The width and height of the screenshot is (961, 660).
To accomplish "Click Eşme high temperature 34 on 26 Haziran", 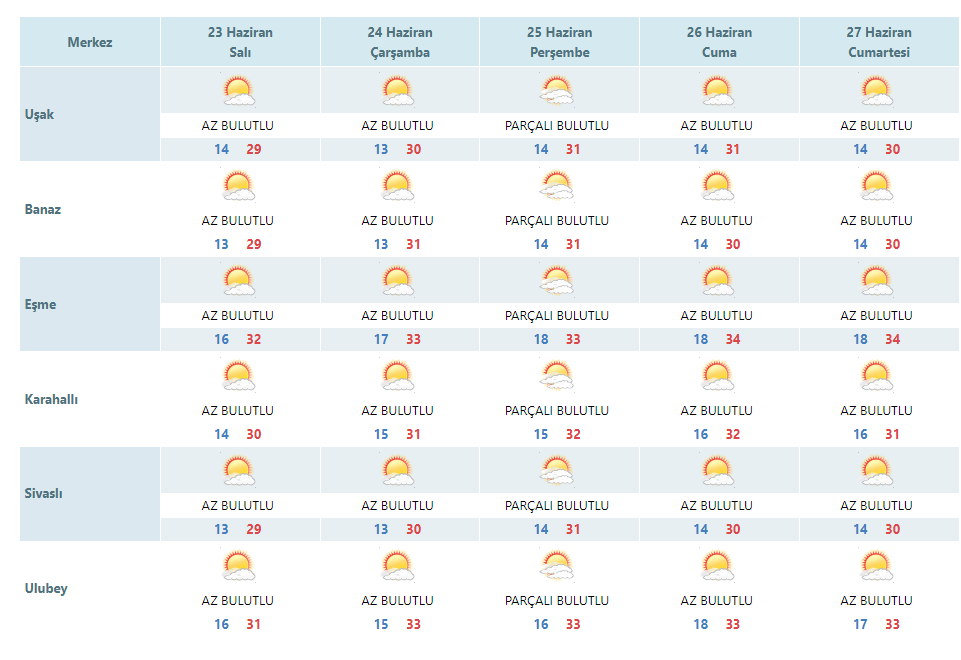I will pos(733,339).
